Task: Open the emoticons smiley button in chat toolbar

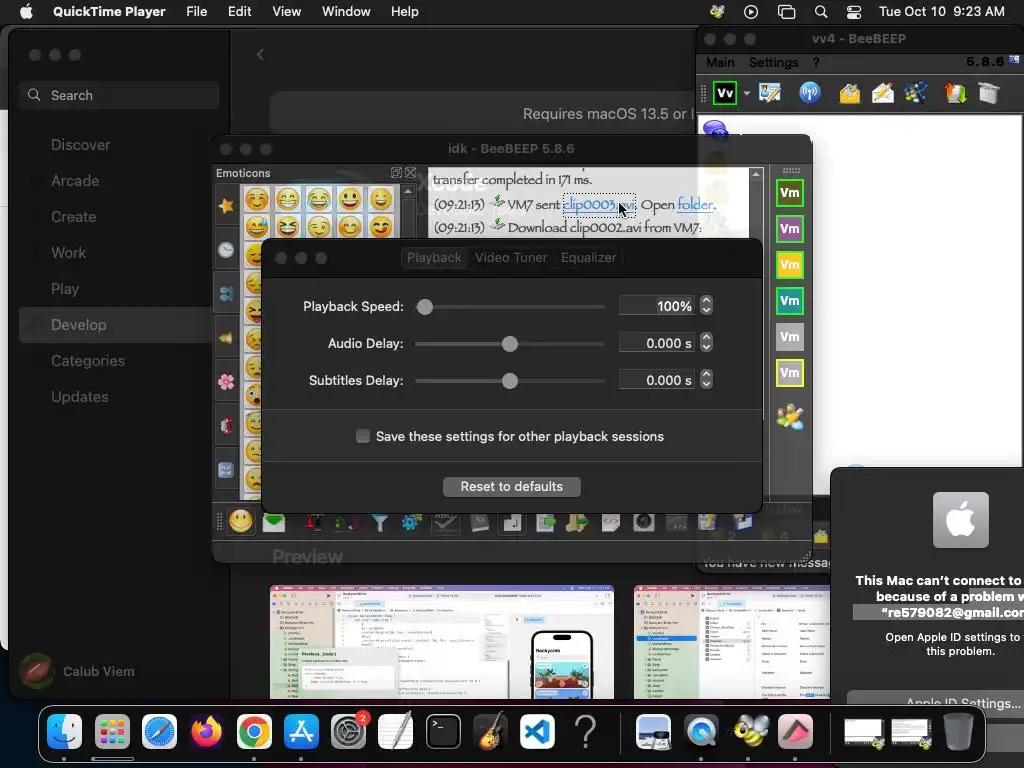Action: point(240,521)
